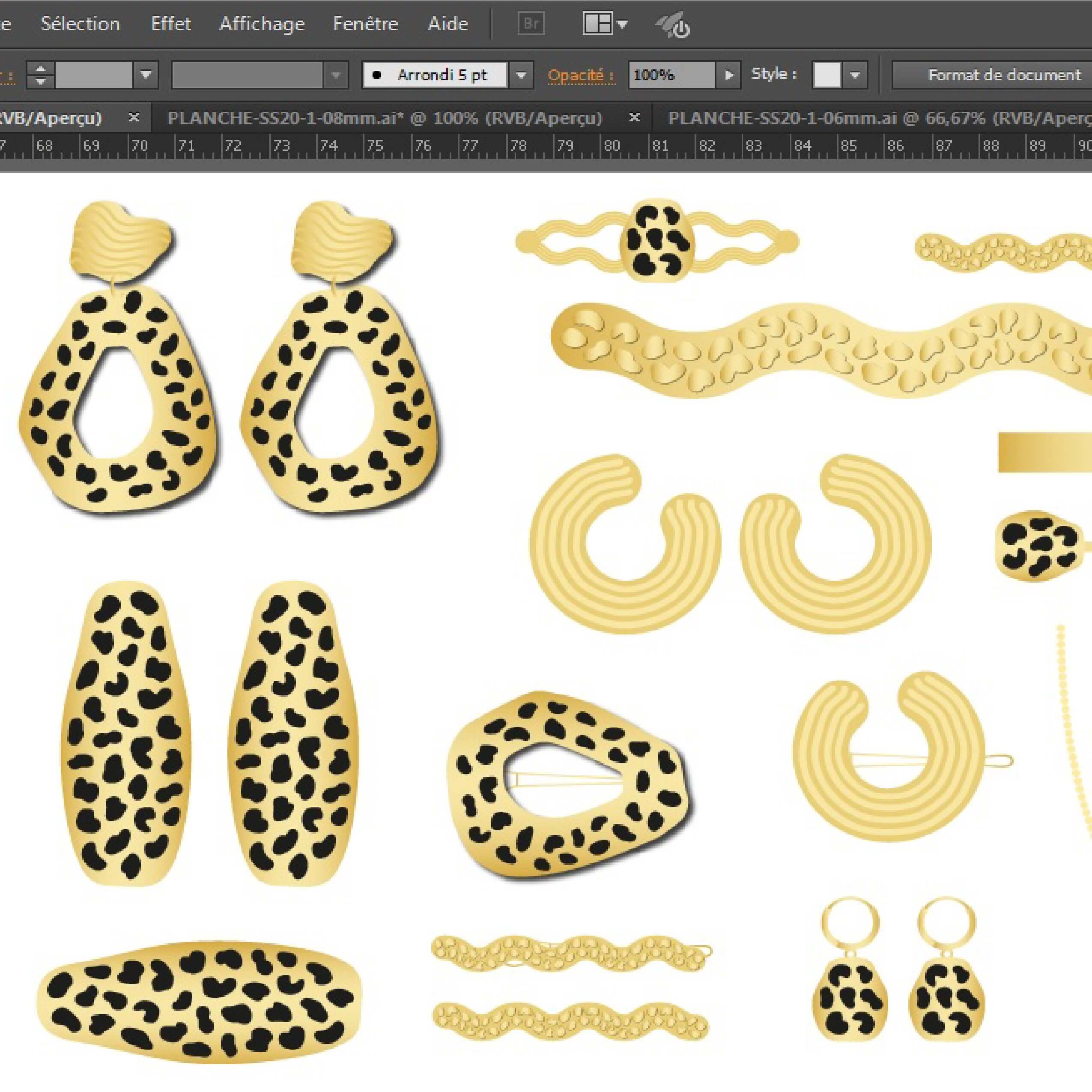Open the Fenêtre menu

[365, 24]
